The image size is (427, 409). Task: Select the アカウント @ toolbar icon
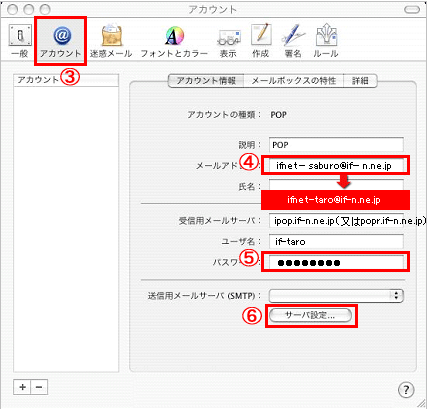tap(61, 41)
